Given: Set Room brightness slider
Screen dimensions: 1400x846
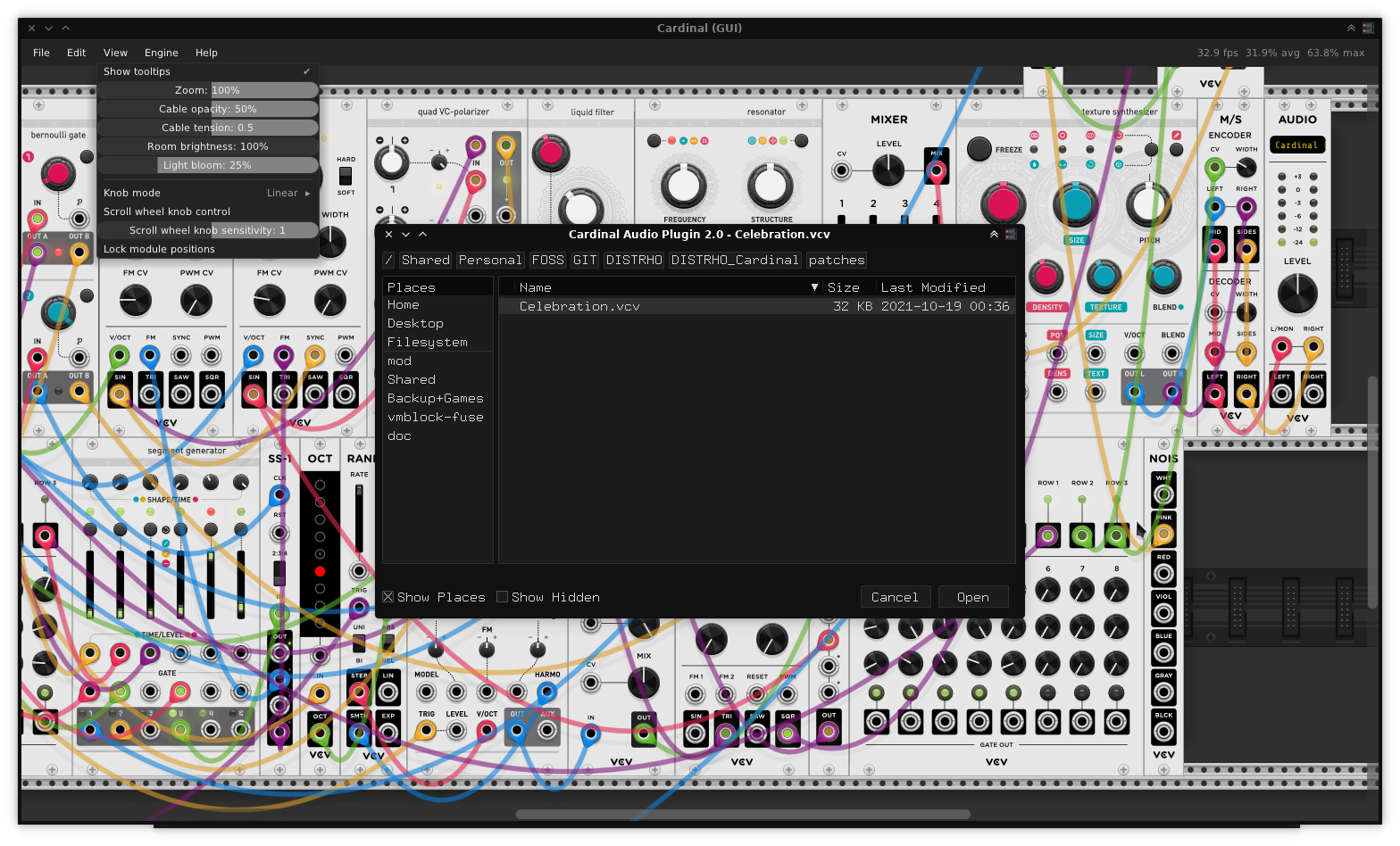Looking at the screenshot, I should click(x=207, y=146).
